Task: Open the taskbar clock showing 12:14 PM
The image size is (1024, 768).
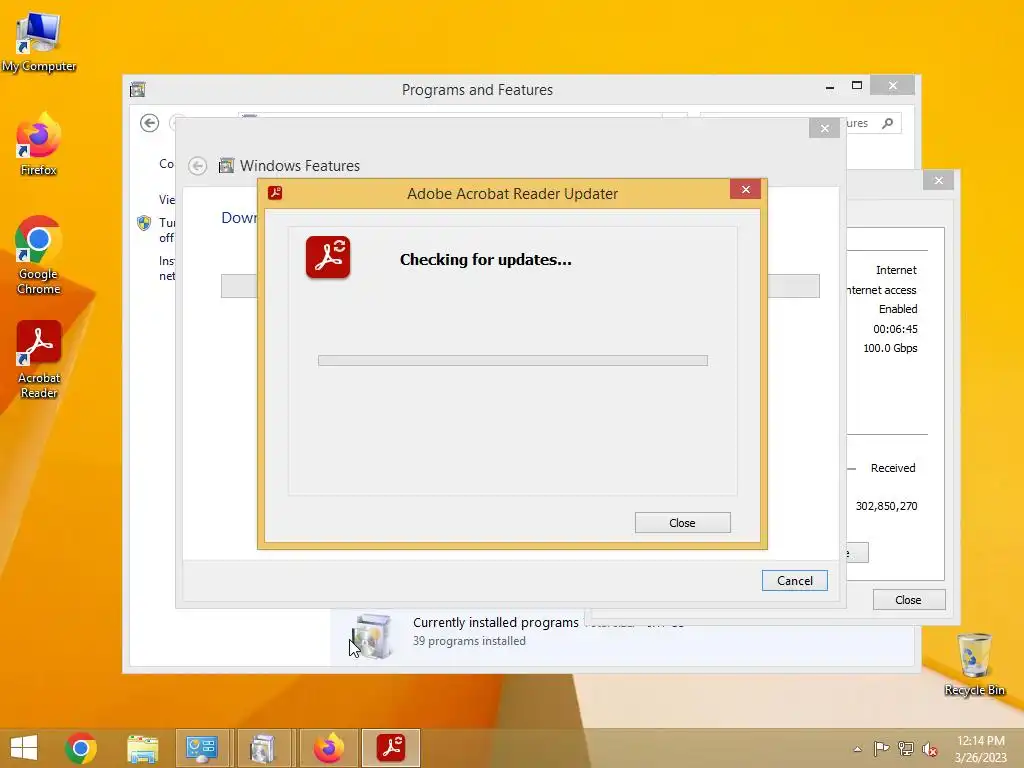Action: tap(980, 749)
